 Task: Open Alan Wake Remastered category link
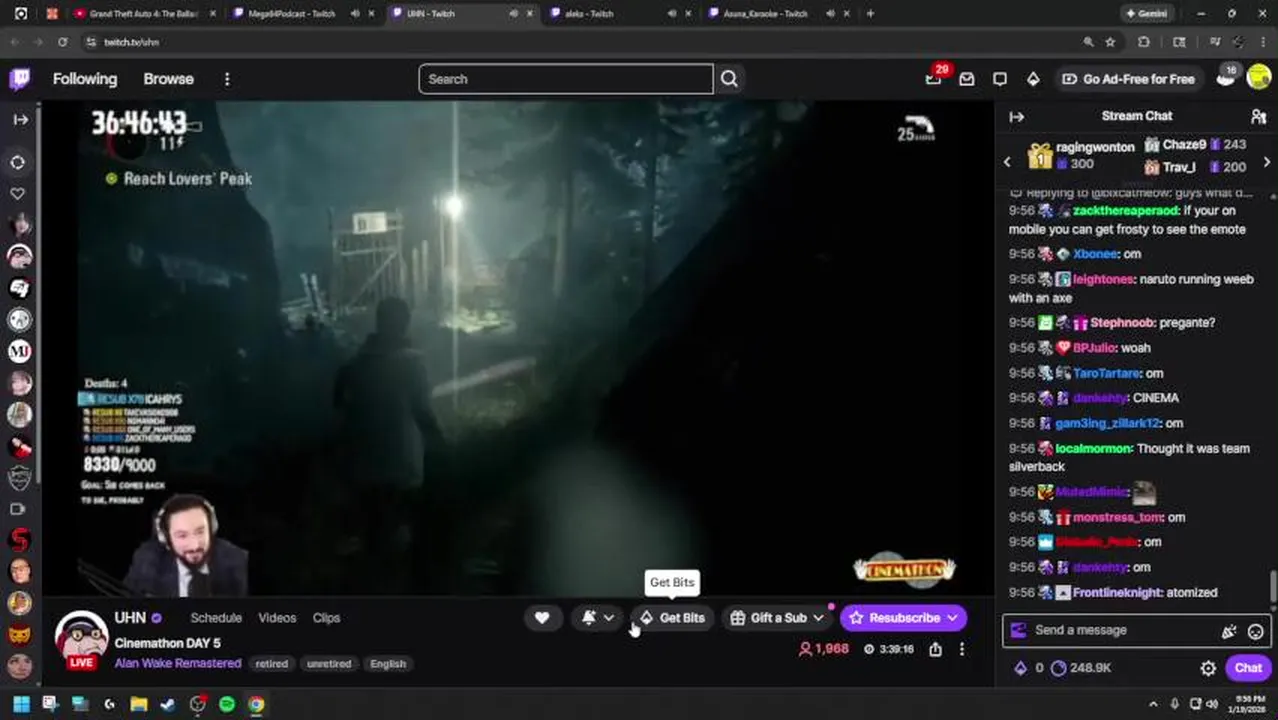point(178,663)
